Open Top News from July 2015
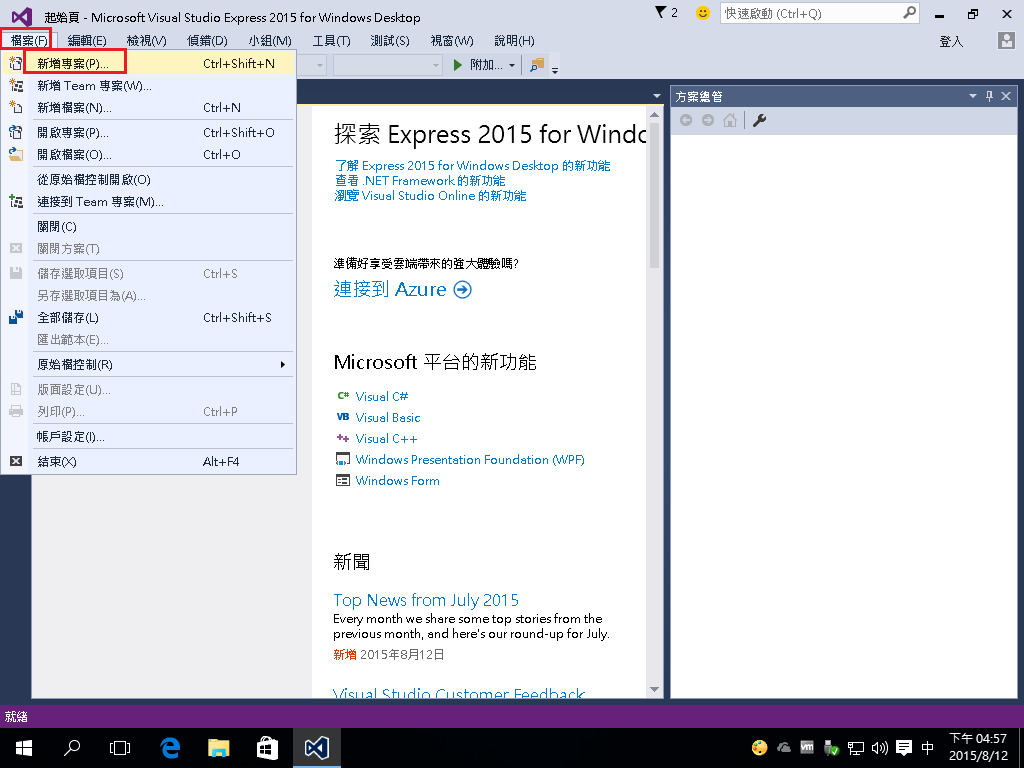1024x768 pixels. pyautogui.click(x=426, y=600)
